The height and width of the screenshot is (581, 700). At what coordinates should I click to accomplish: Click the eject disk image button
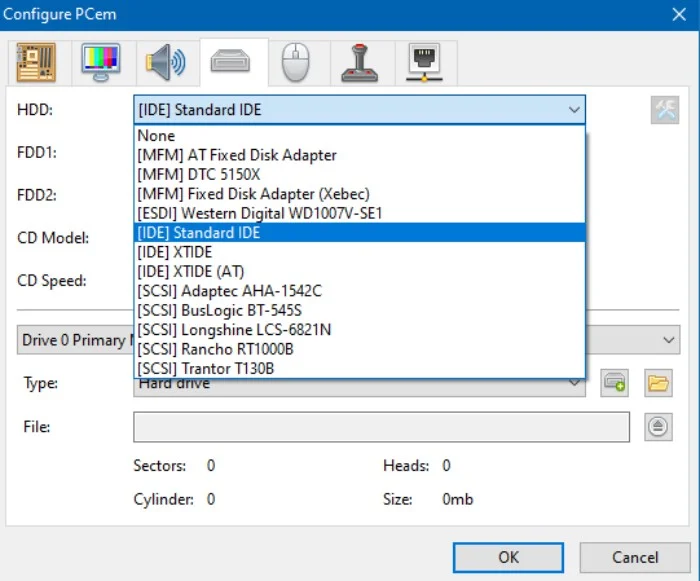(657, 427)
